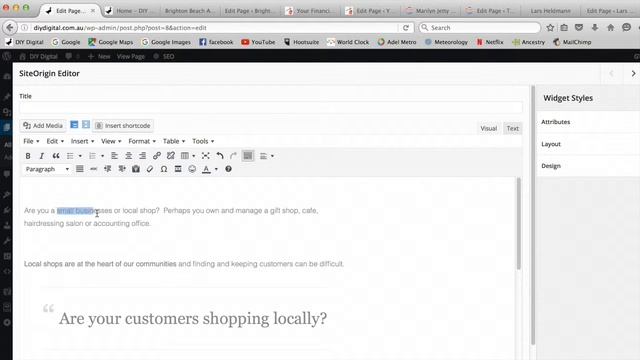Open the YouTube bookmark
The image size is (640, 360).
[258, 42]
